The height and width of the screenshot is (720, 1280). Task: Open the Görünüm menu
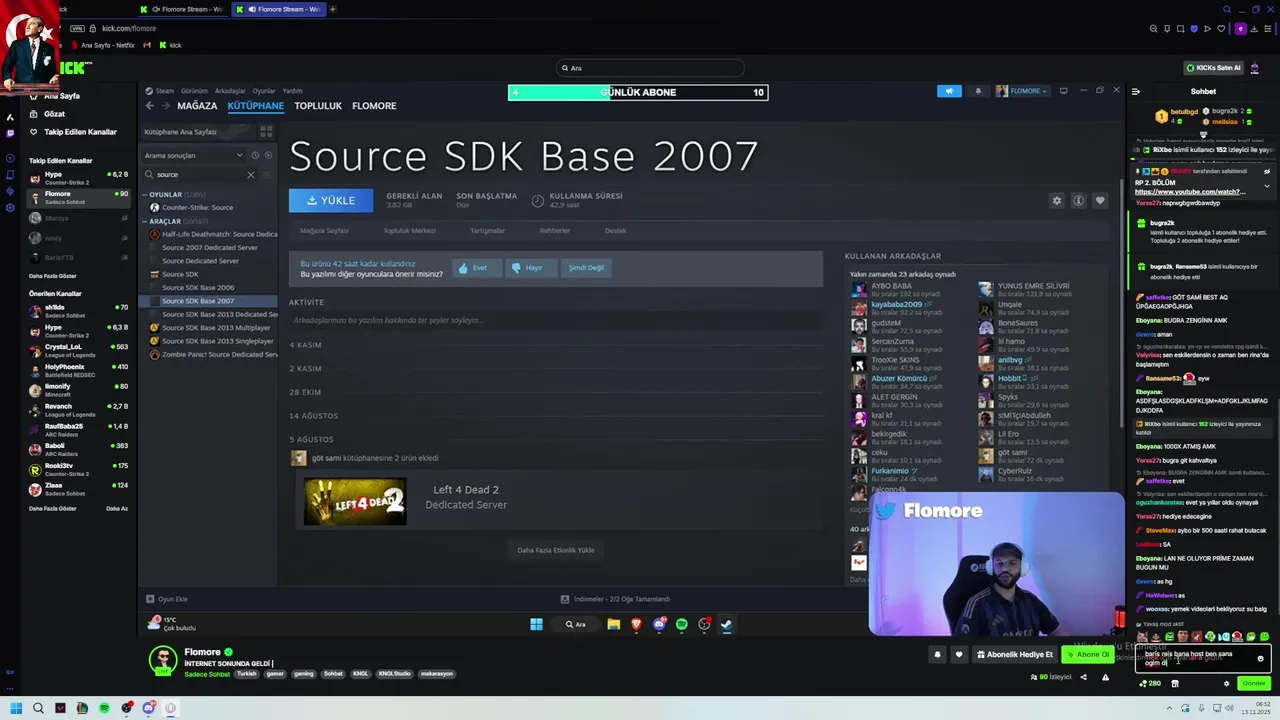(194, 91)
